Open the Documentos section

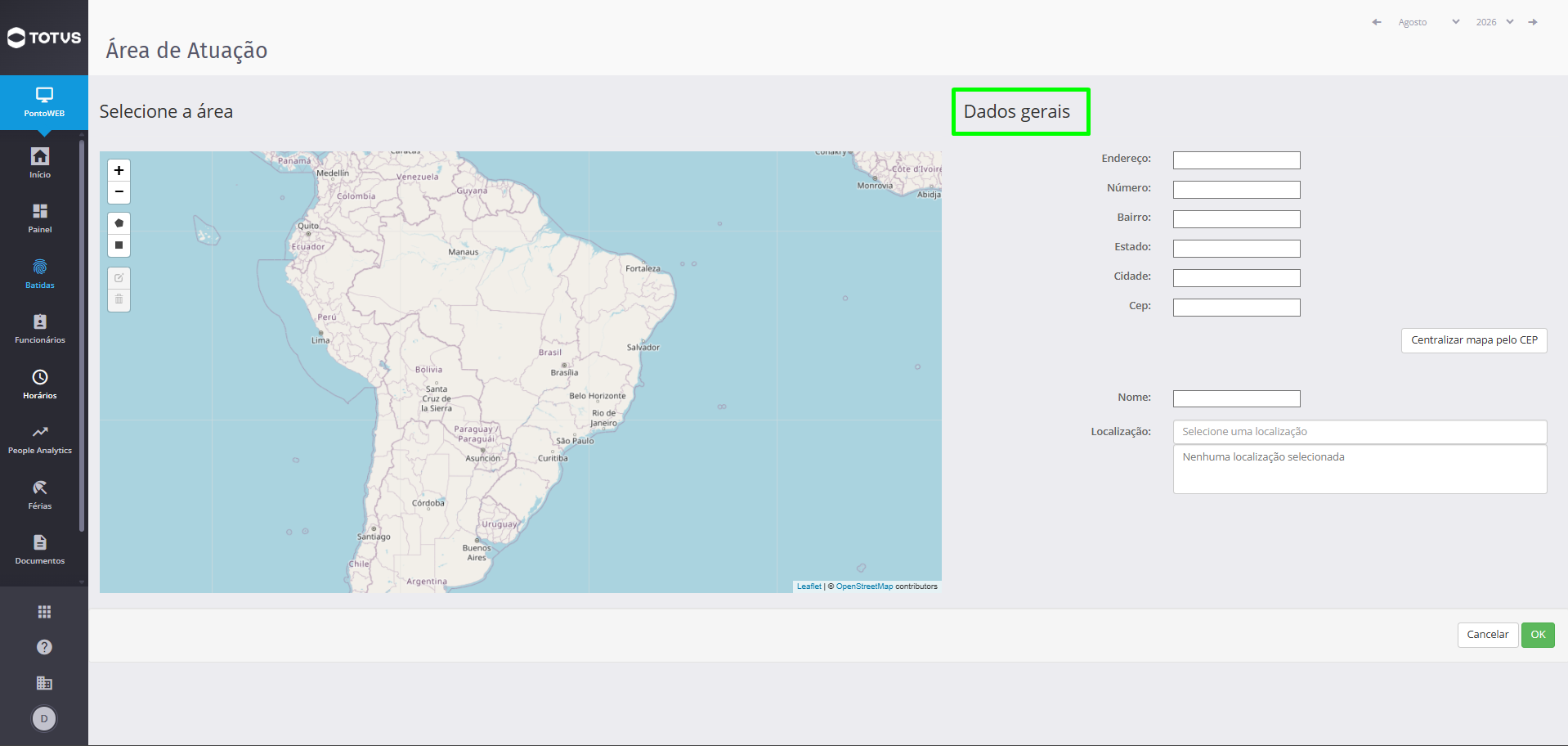click(40, 549)
